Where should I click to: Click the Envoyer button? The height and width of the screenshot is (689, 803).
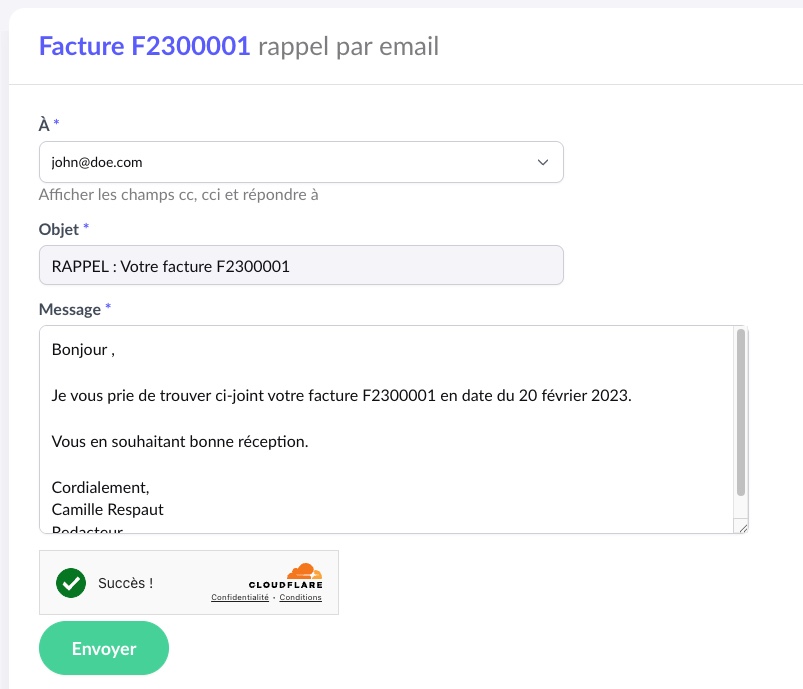(104, 648)
